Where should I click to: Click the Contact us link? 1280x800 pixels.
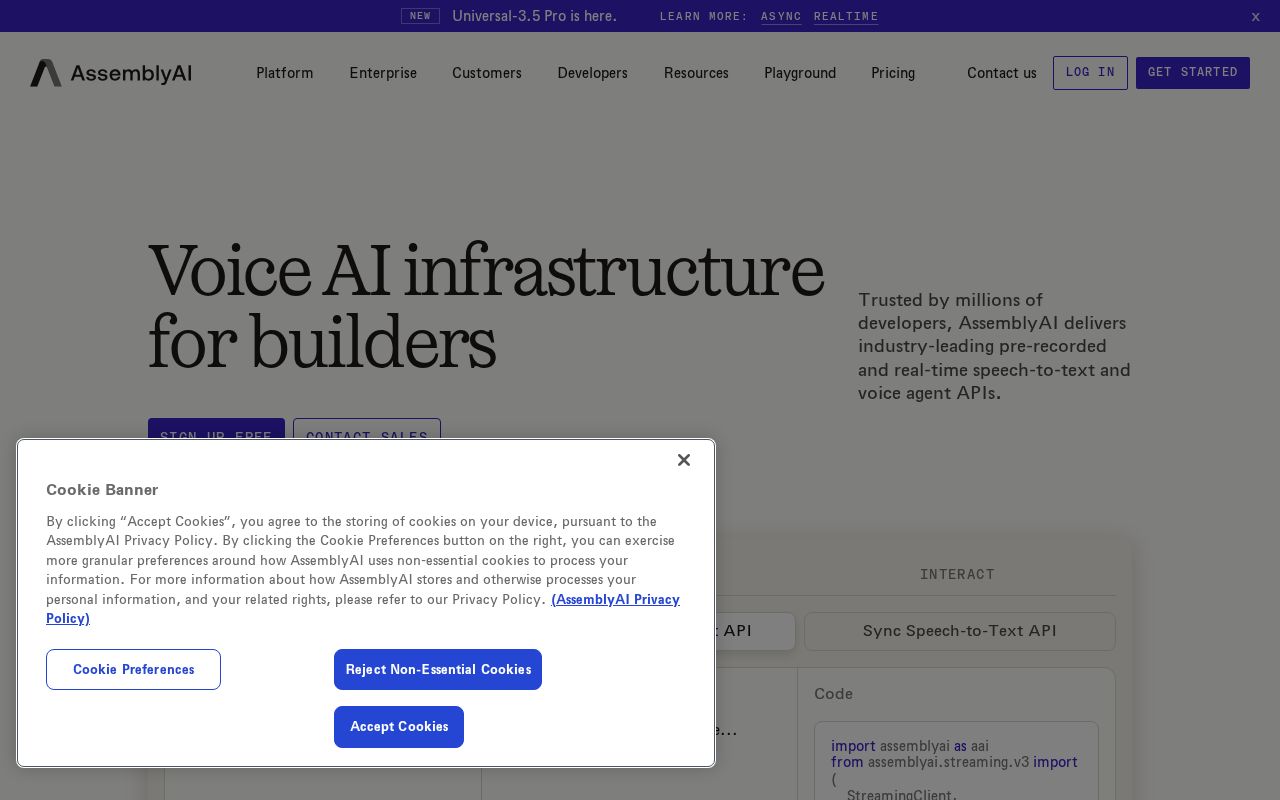pyautogui.click(x=1002, y=73)
